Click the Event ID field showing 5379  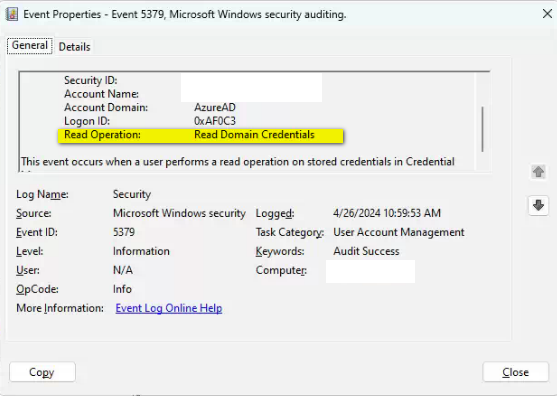pyautogui.click(x=124, y=232)
